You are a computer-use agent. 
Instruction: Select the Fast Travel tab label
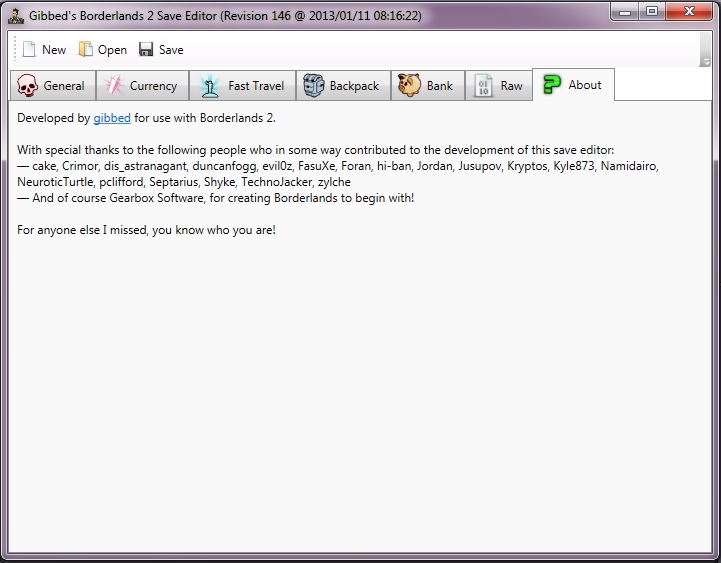pos(256,86)
